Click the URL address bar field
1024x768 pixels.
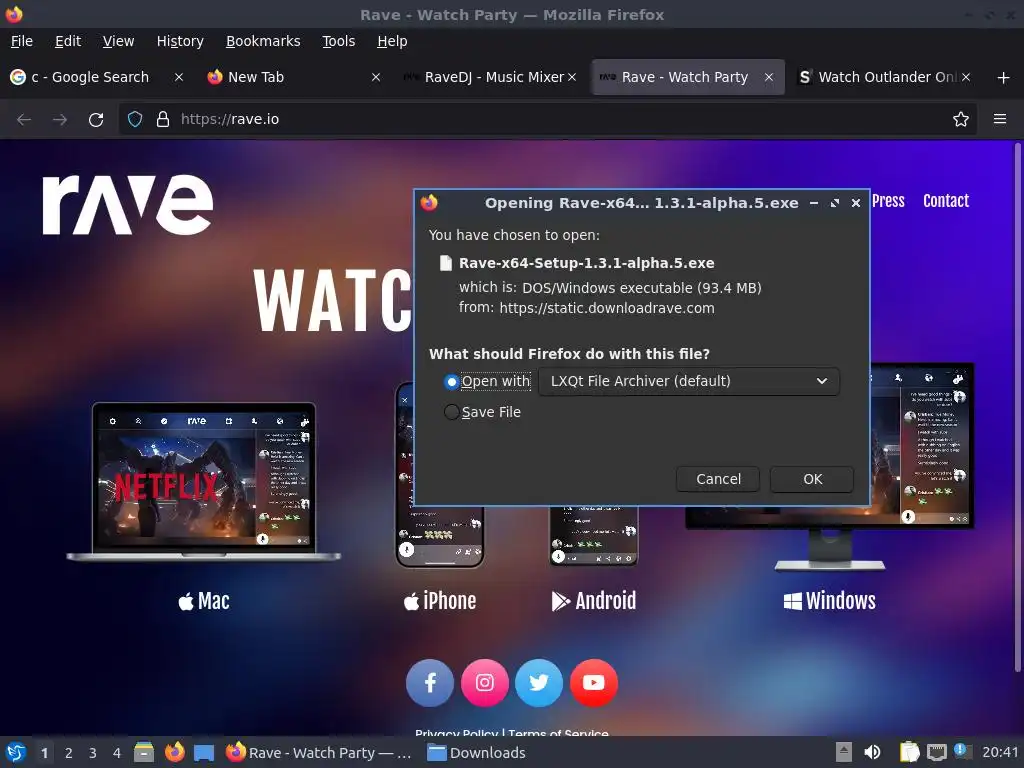547,120
